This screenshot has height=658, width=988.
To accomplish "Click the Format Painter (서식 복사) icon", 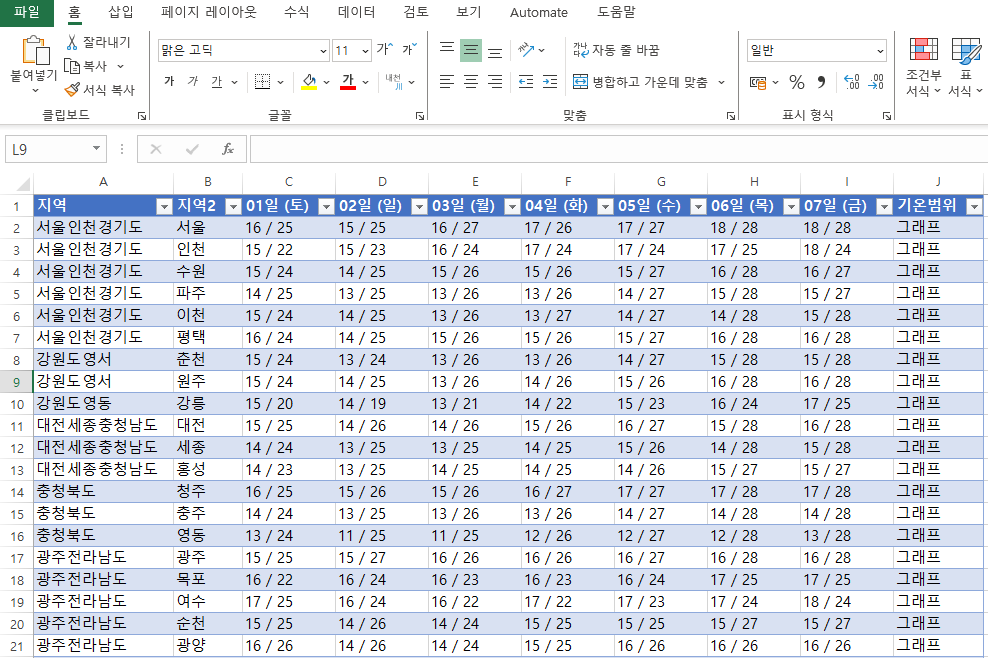I will tap(72, 89).
